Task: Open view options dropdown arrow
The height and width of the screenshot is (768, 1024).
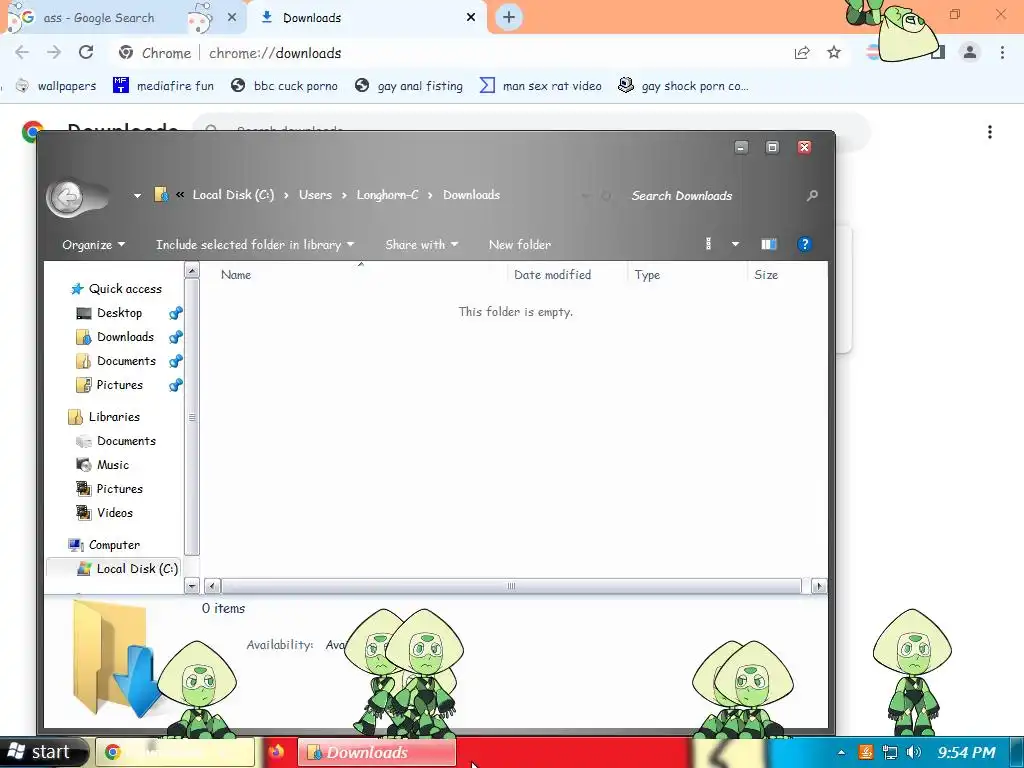Action: pos(735,244)
